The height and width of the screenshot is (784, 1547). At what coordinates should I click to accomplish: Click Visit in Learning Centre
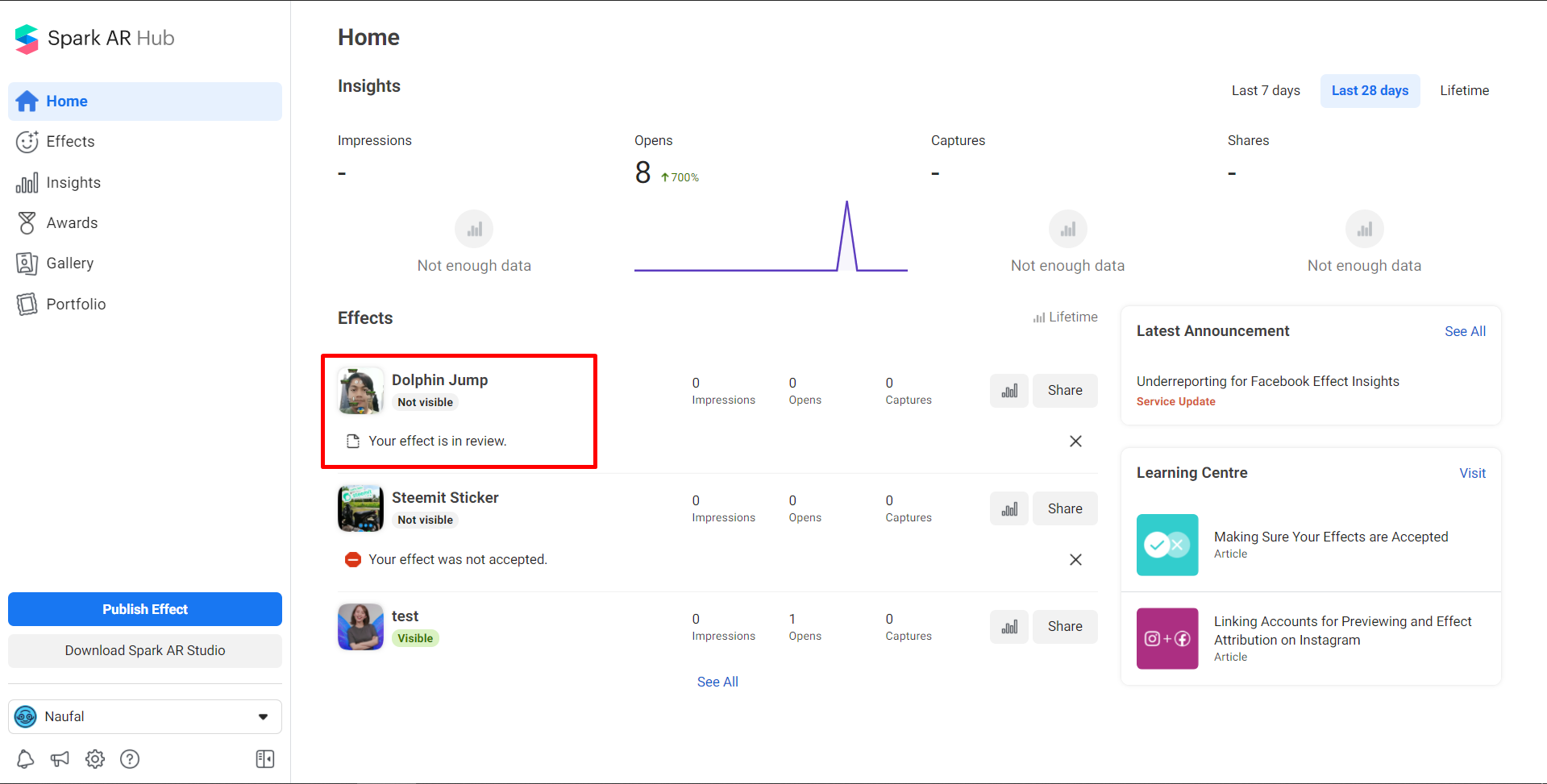tap(1472, 474)
